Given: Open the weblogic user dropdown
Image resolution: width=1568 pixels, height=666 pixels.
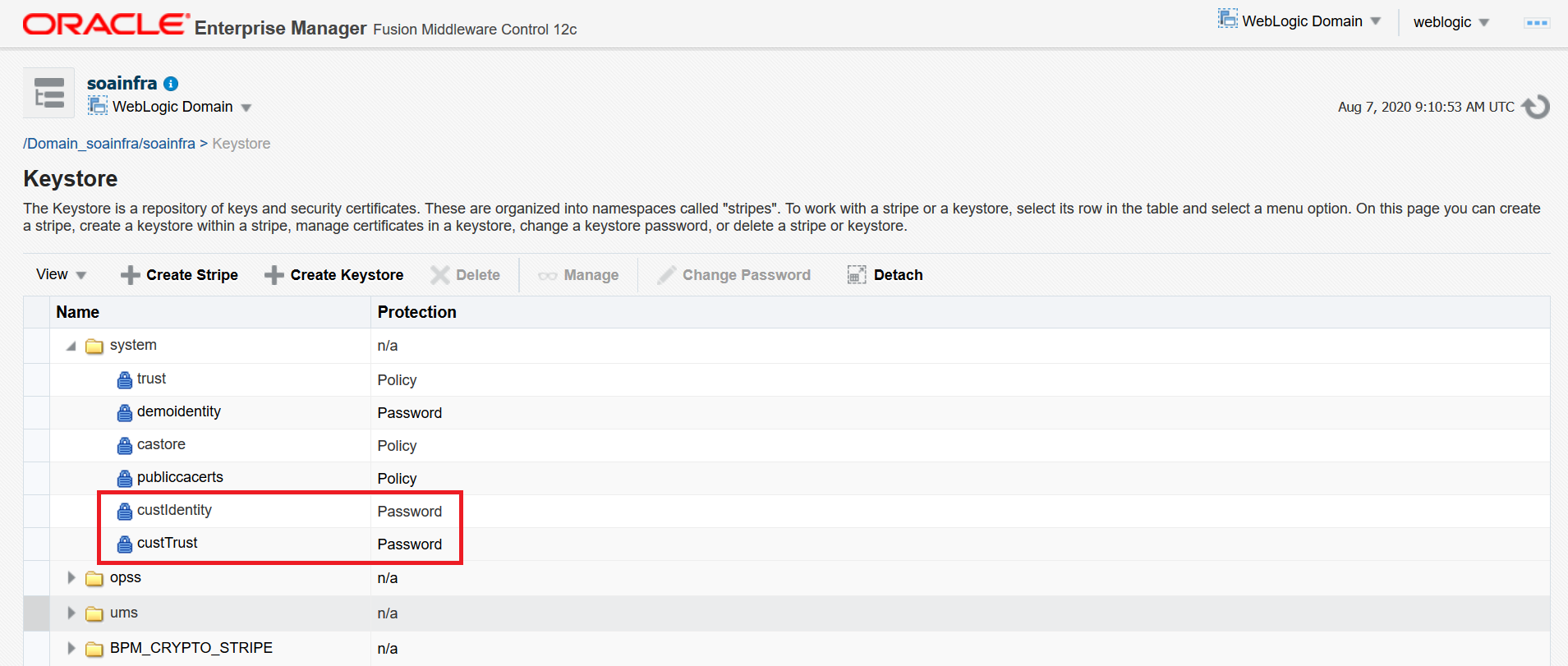Looking at the screenshot, I should point(1451,22).
